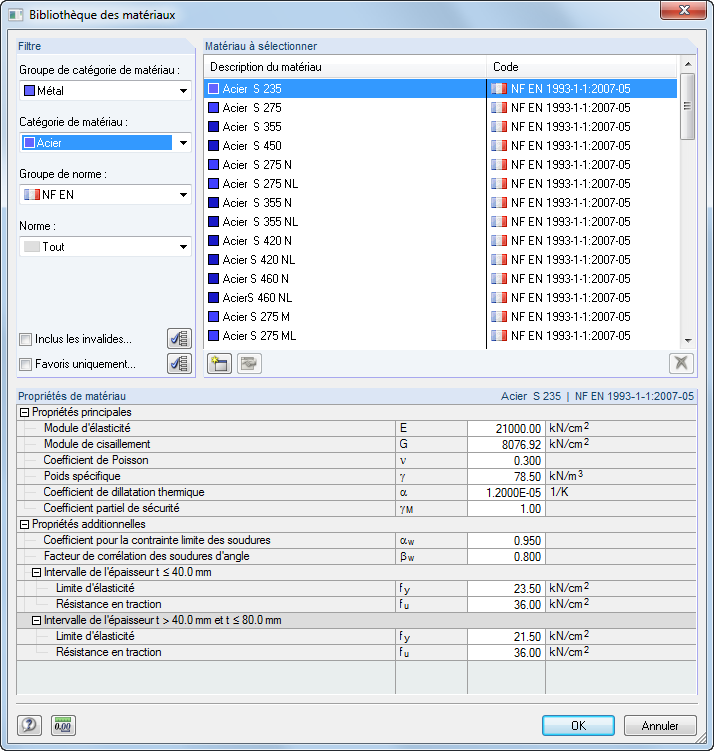The height and width of the screenshot is (751, 714).
Task: Collapse the t > 40.0 mm et t ≤ 80.0 mm interval
Action: [x=36, y=620]
